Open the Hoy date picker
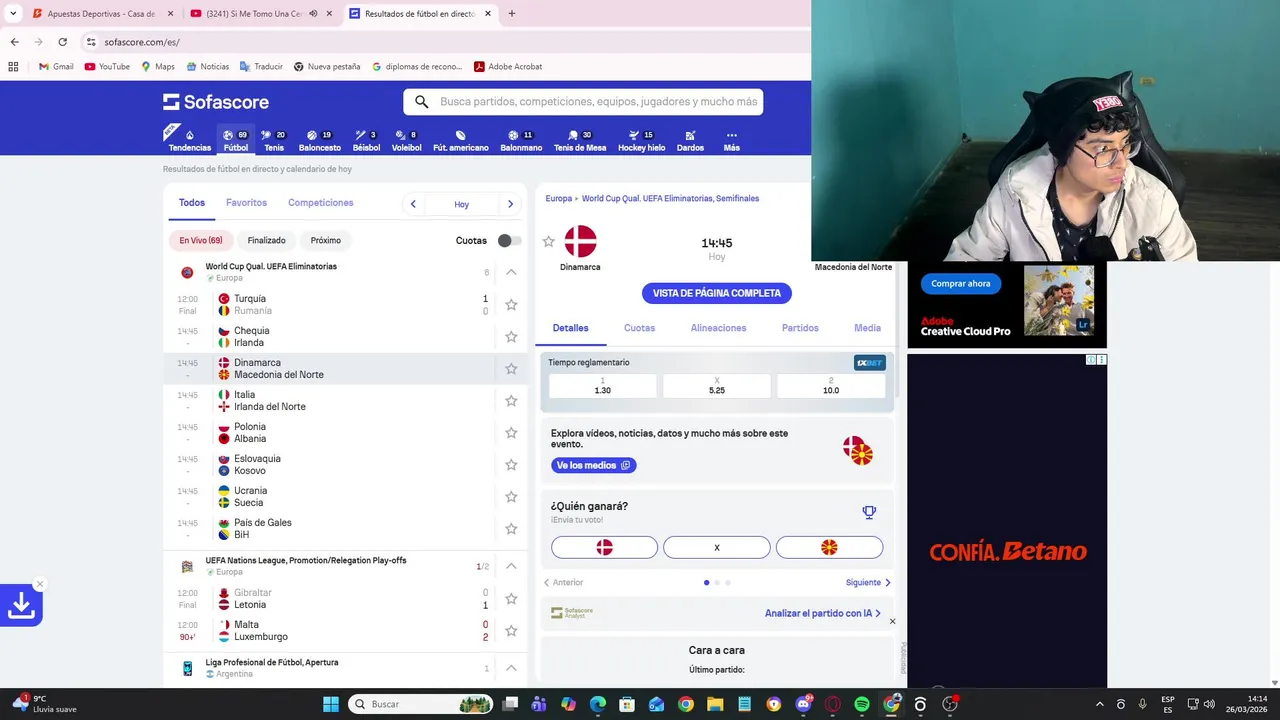 pyautogui.click(x=461, y=204)
